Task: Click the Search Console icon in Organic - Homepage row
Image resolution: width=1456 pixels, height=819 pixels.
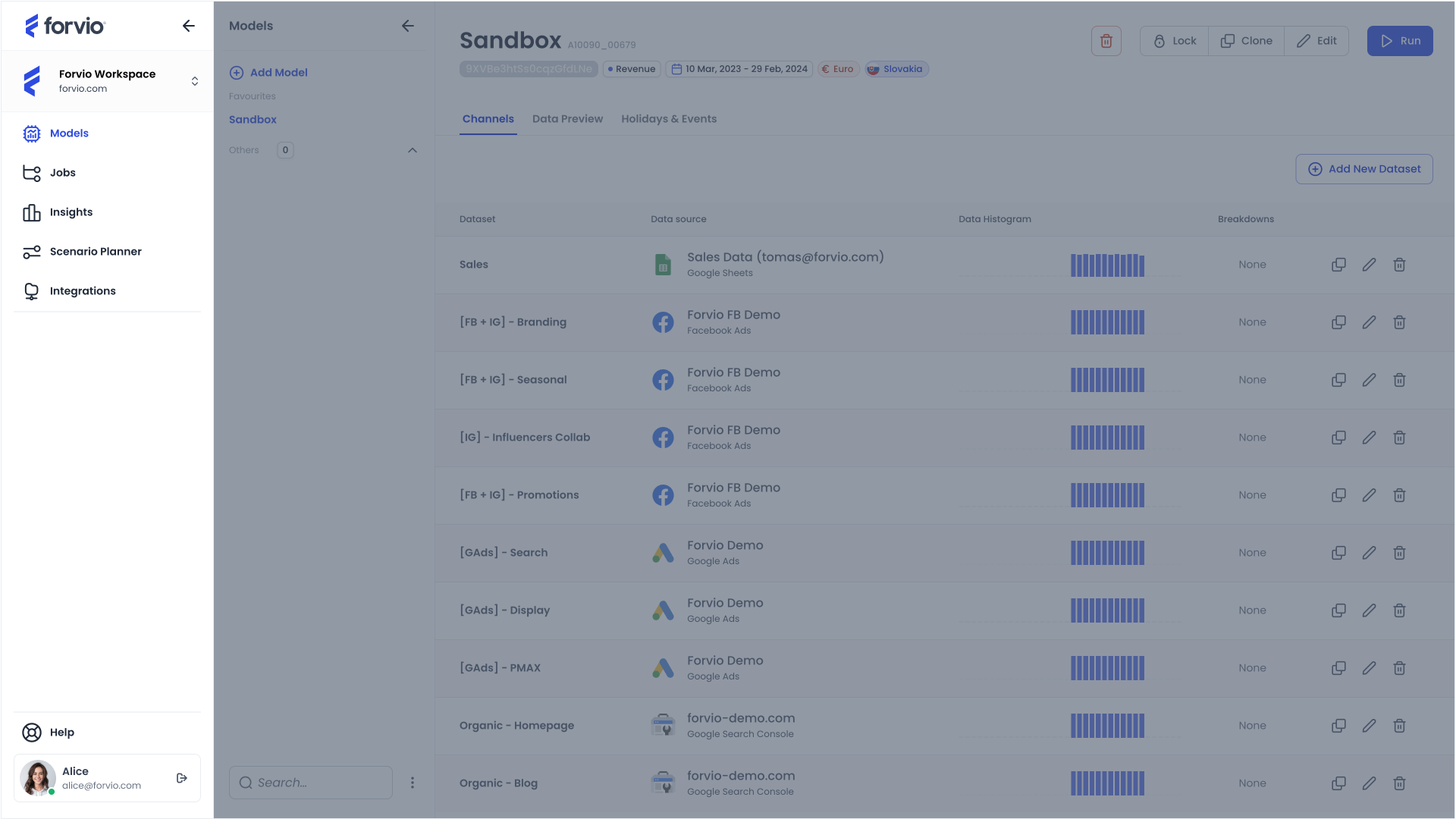Action: click(663, 726)
